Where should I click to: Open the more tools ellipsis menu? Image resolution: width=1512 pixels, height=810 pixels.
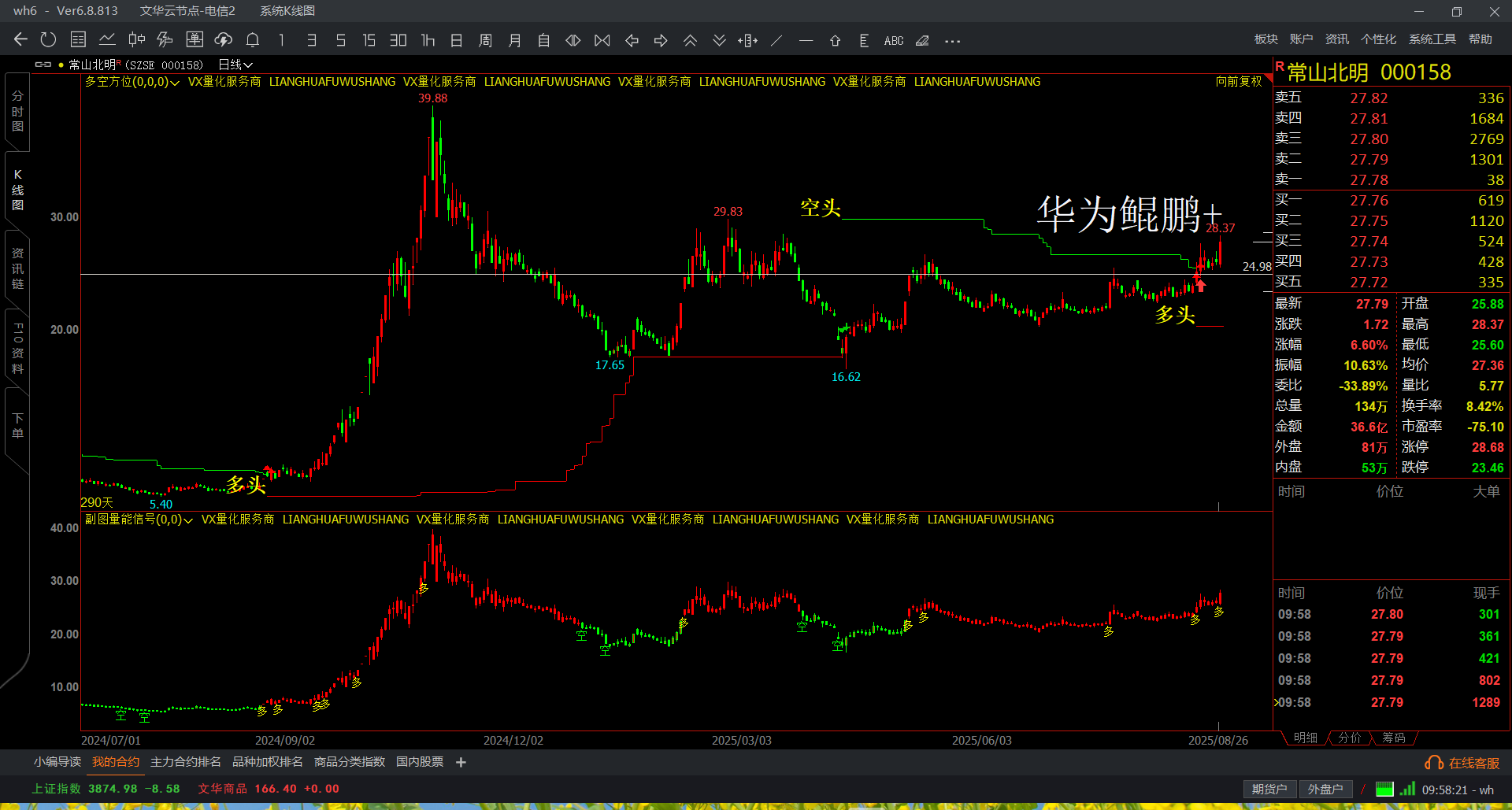tap(952, 41)
